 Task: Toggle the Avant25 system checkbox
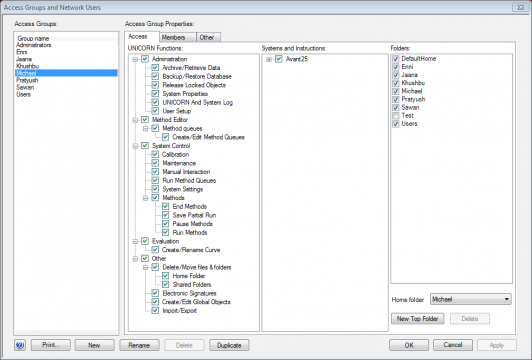click(279, 59)
